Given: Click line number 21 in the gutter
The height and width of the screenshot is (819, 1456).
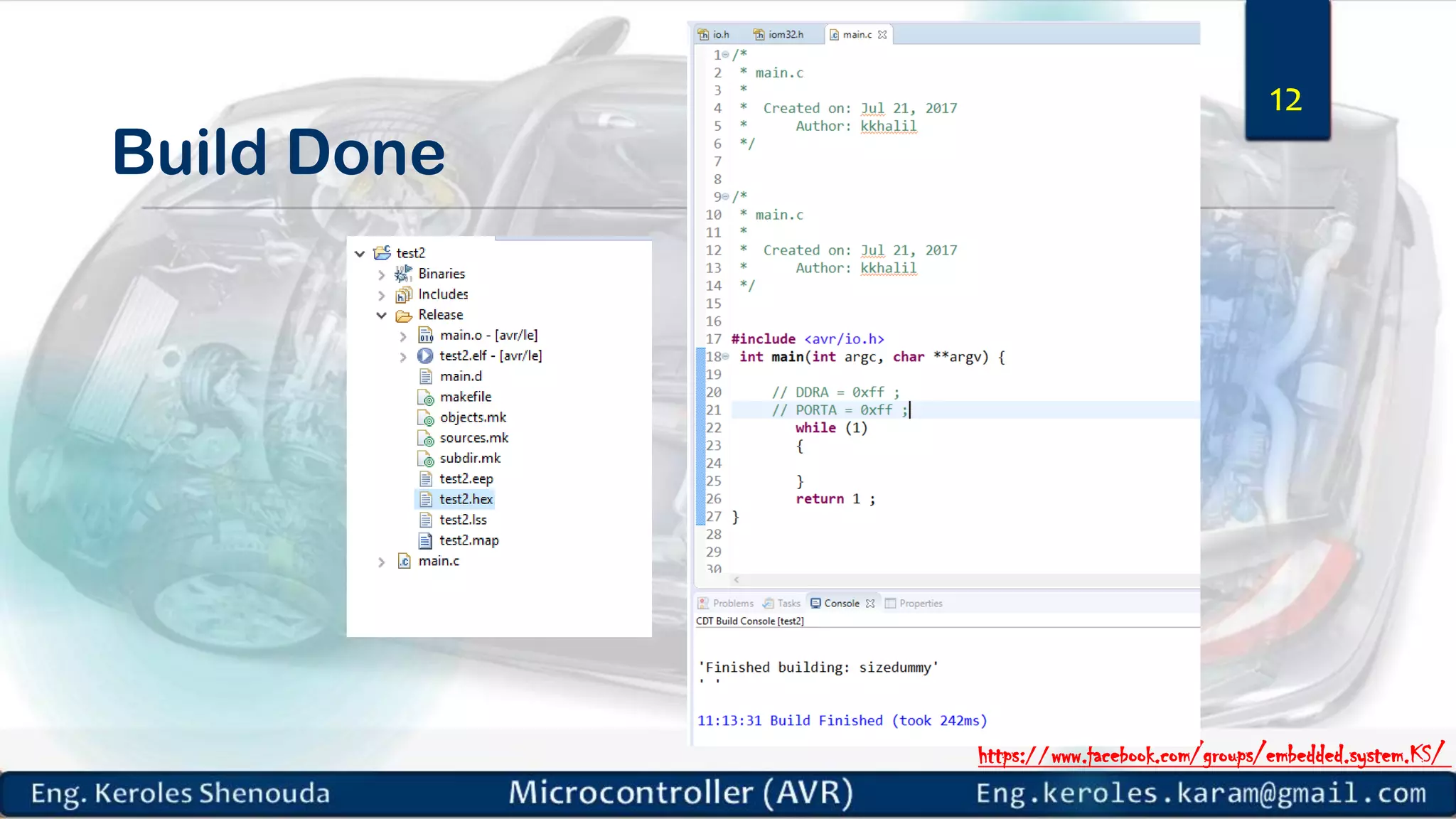Looking at the screenshot, I should tap(714, 410).
